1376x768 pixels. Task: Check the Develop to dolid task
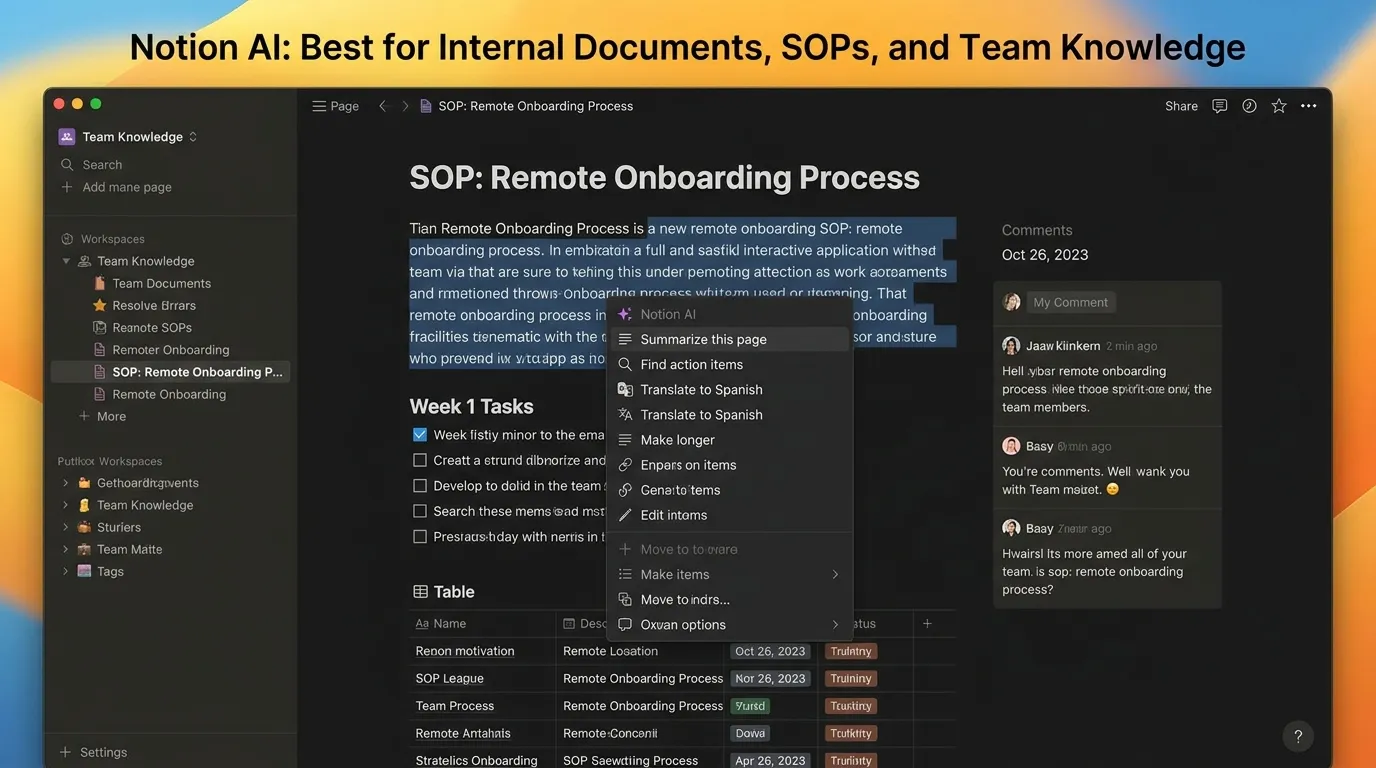coord(420,486)
